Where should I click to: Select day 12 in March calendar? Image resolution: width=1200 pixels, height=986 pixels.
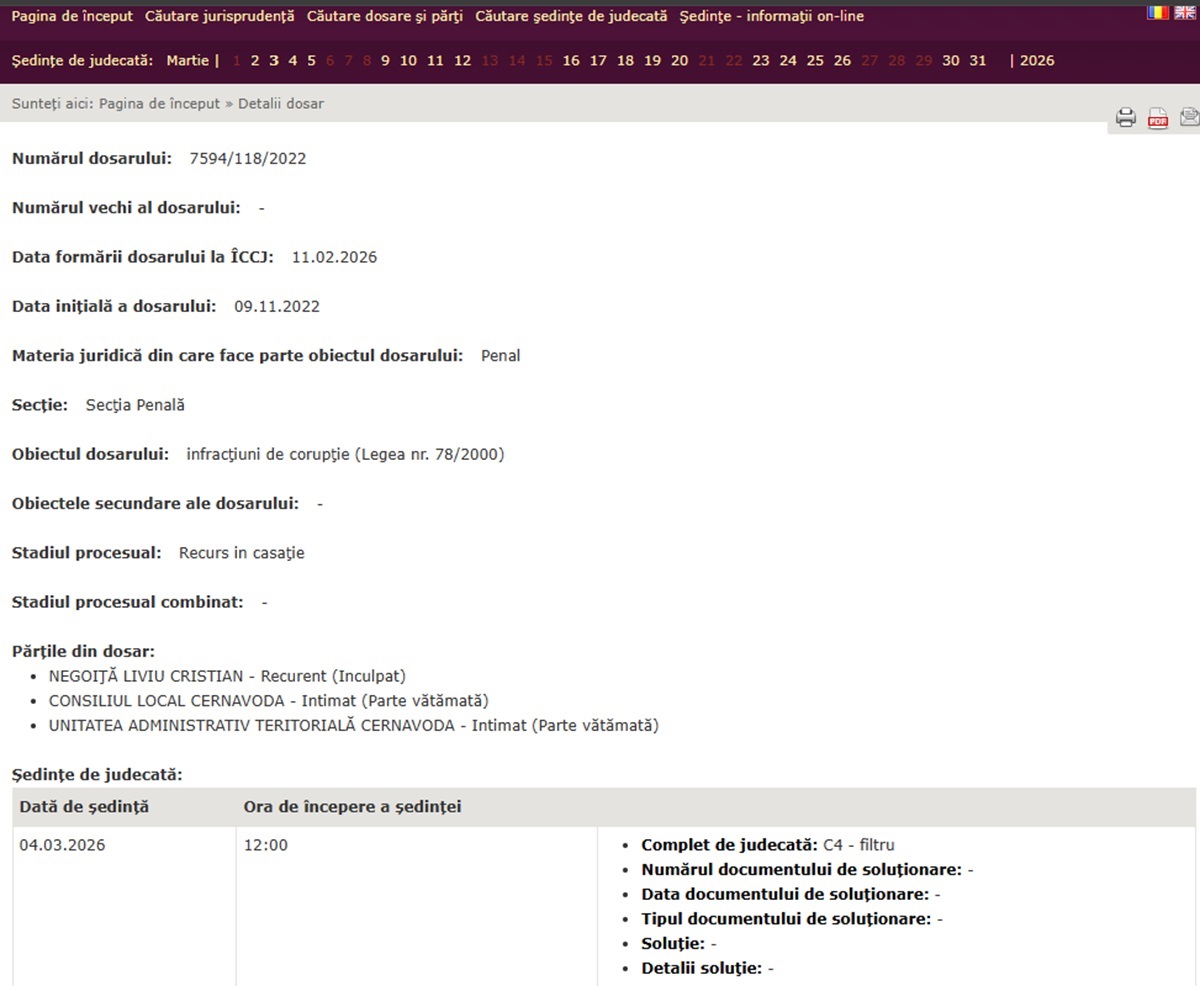[x=462, y=60]
